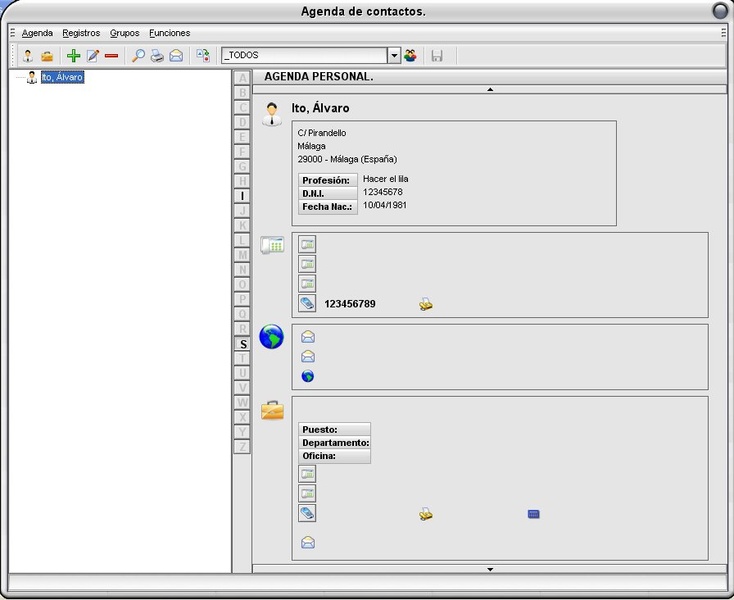The width and height of the screenshot is (734, 600).
Task: Click the small globe website icon
Action: (x=308, y=376)
